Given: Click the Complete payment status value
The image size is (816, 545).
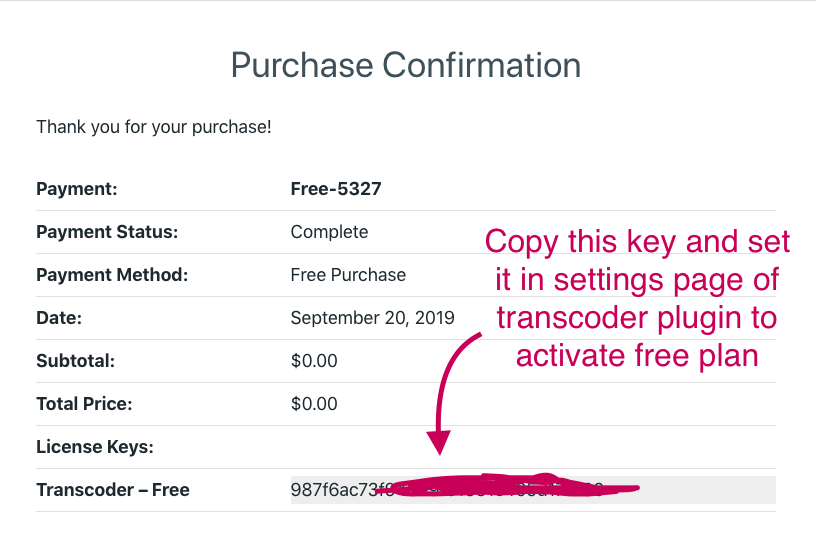Looking at the screenshot, I should (329, 232).
